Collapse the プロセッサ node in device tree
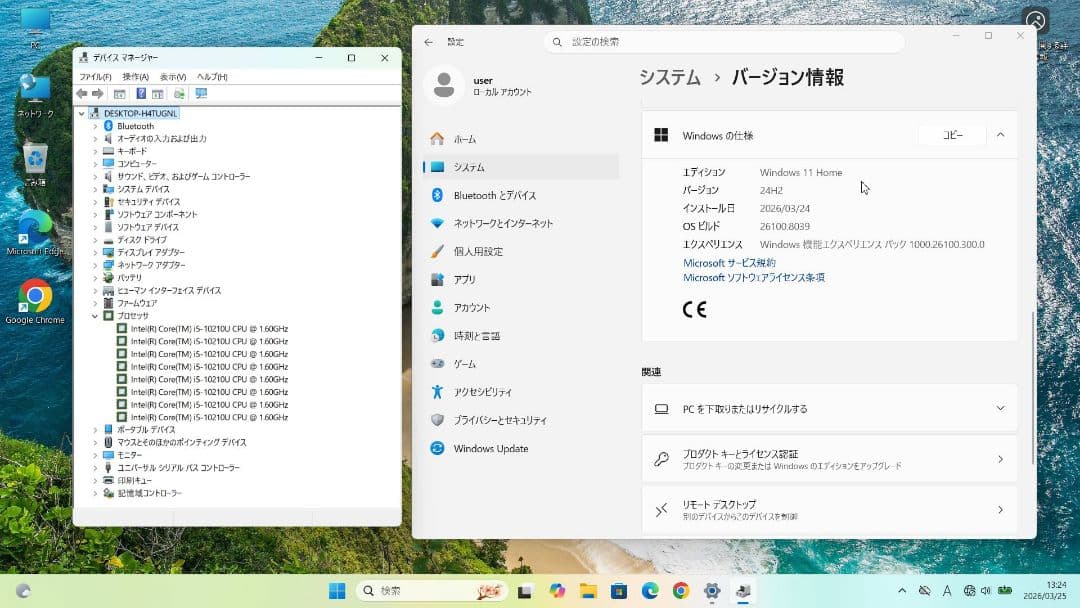 (x=95, y=315)
